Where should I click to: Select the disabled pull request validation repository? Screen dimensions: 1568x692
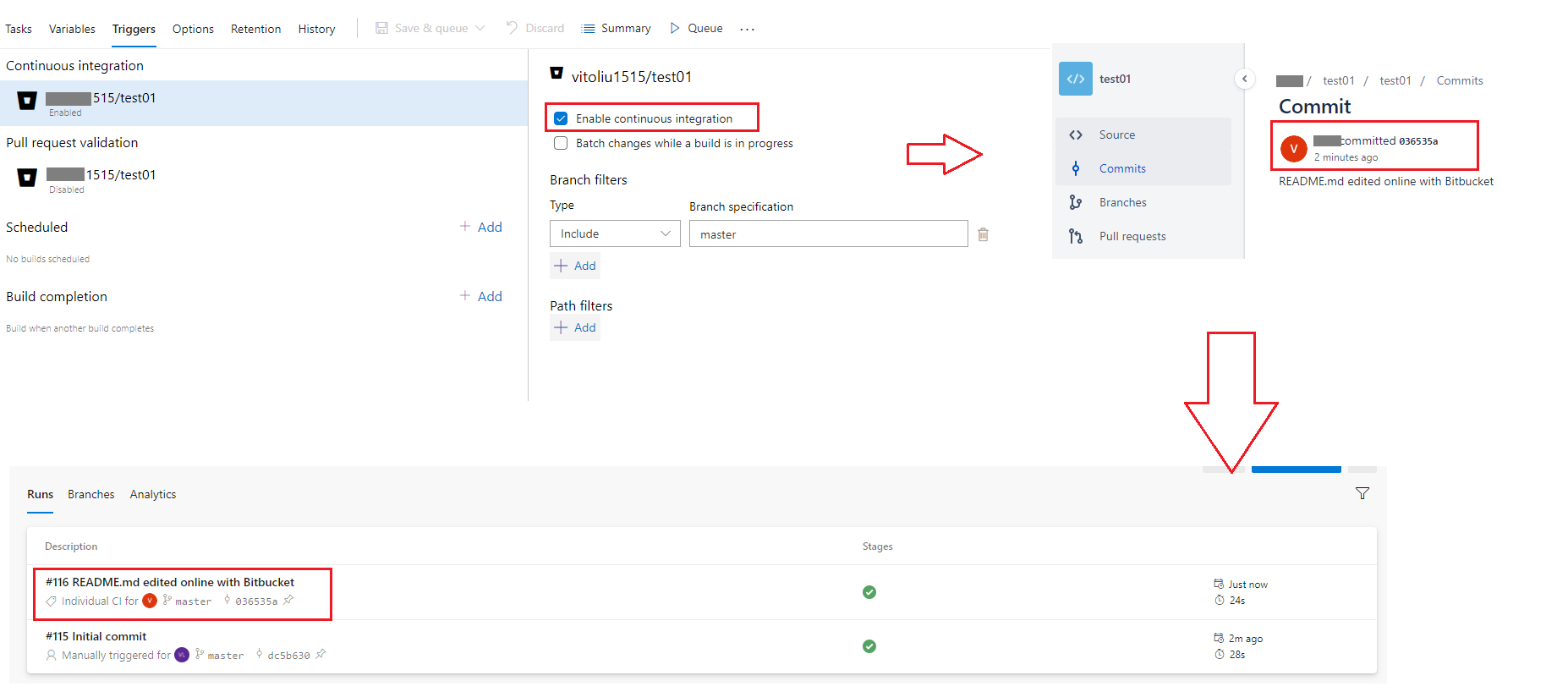pos(264,180)
